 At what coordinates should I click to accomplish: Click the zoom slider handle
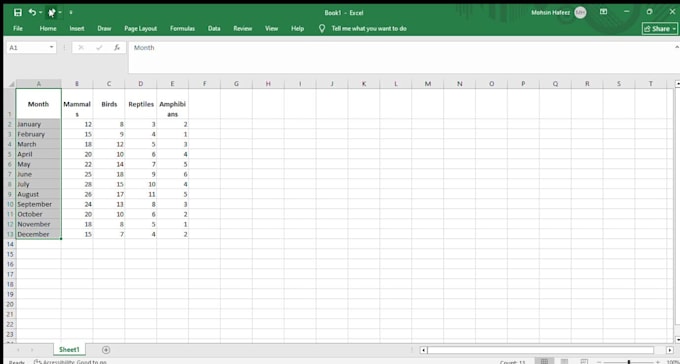(628, 362)
